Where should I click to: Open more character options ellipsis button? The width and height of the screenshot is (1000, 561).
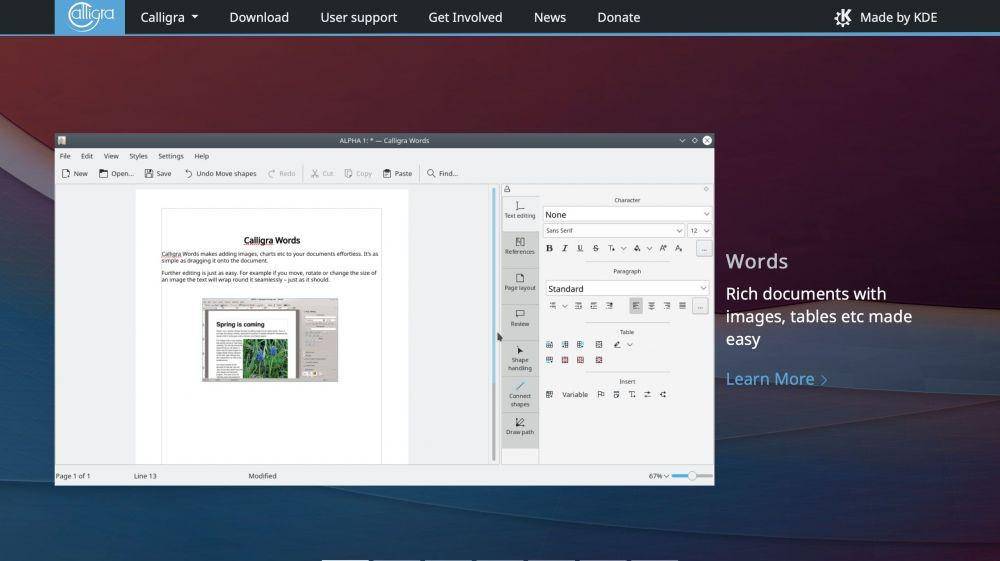[x=703, y=249]
